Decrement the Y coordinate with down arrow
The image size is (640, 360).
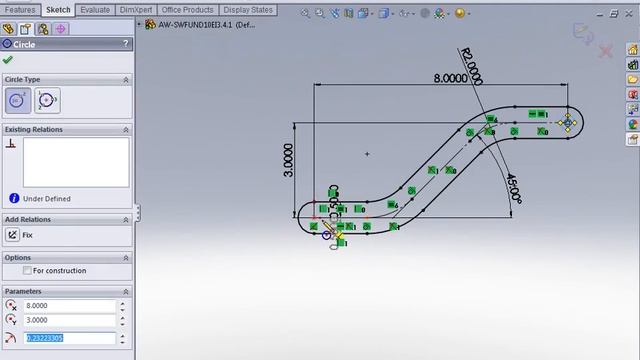point(122,323)
